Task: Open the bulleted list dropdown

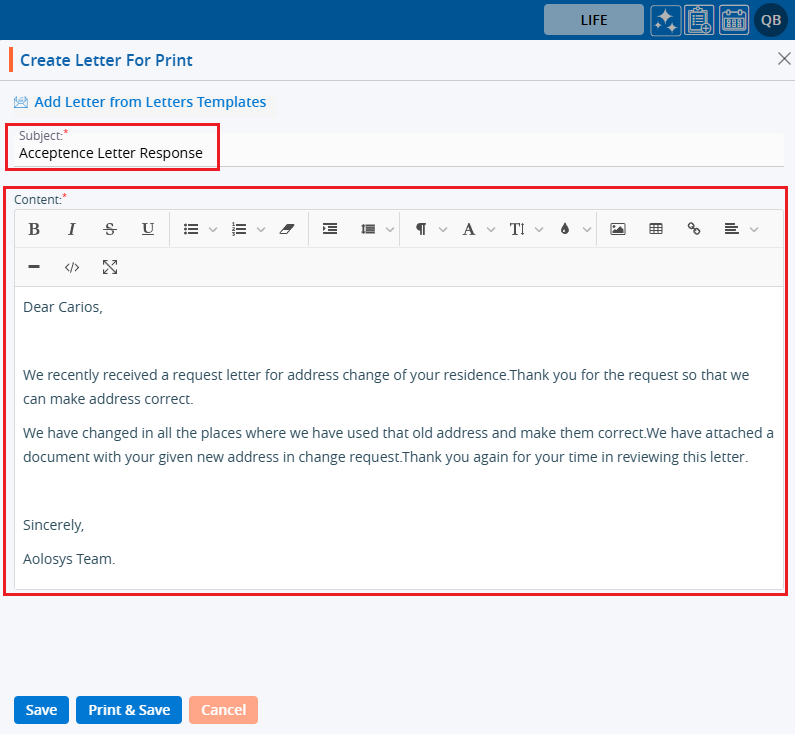Action: pos(200,229)
